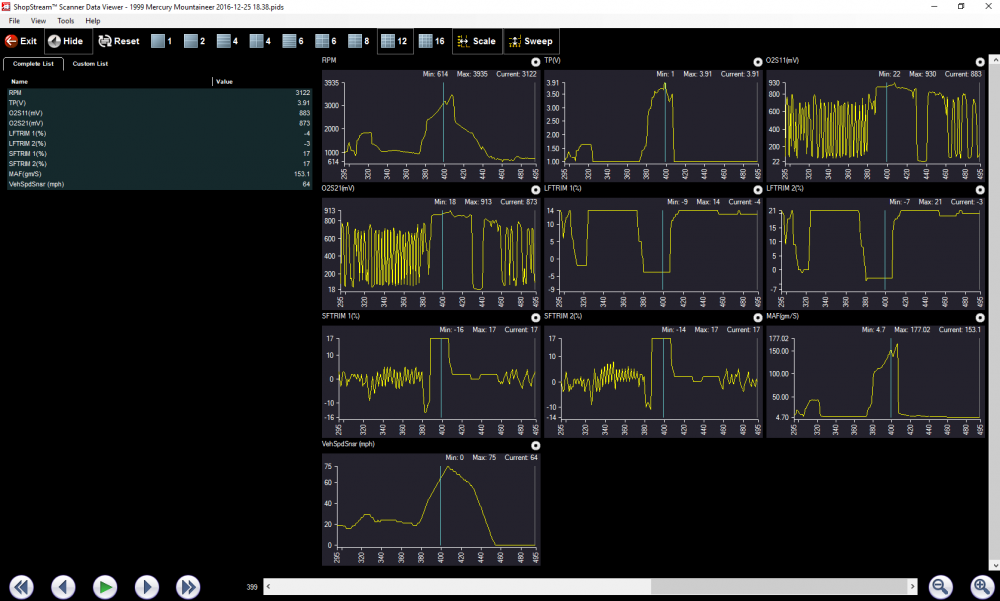This screenshot has width=1000, height=601.
Task: Open the File menu
Action: (x=14, y=20)
